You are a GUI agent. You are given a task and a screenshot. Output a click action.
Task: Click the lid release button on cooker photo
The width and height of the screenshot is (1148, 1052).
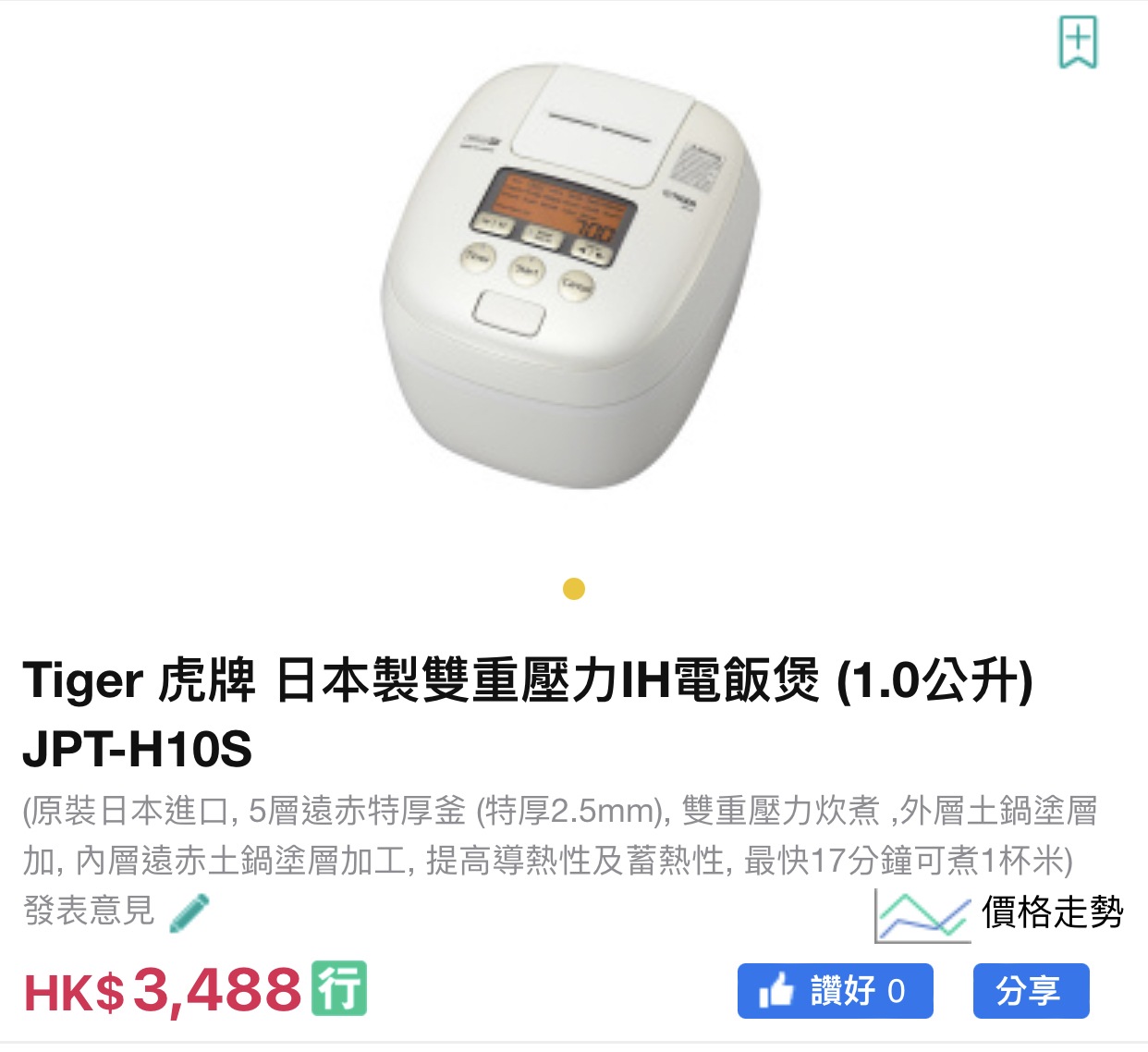[509, 313]
